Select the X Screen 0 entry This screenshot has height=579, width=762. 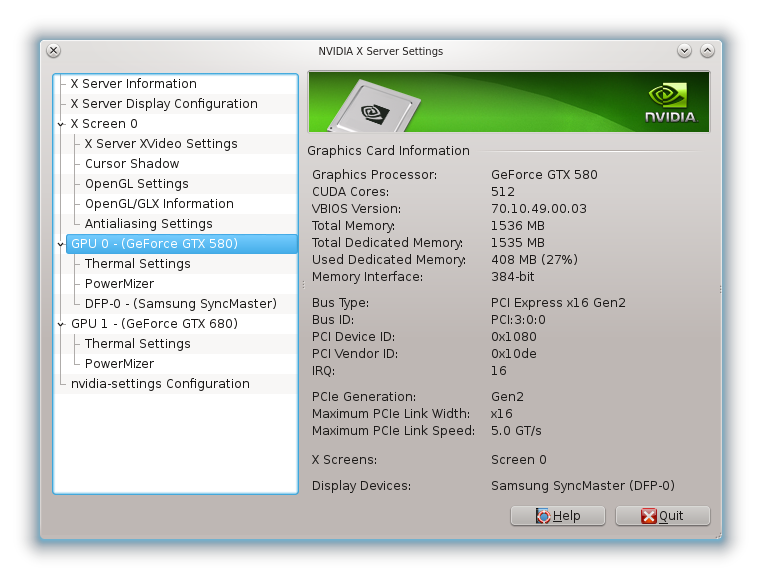coord(104,123)
